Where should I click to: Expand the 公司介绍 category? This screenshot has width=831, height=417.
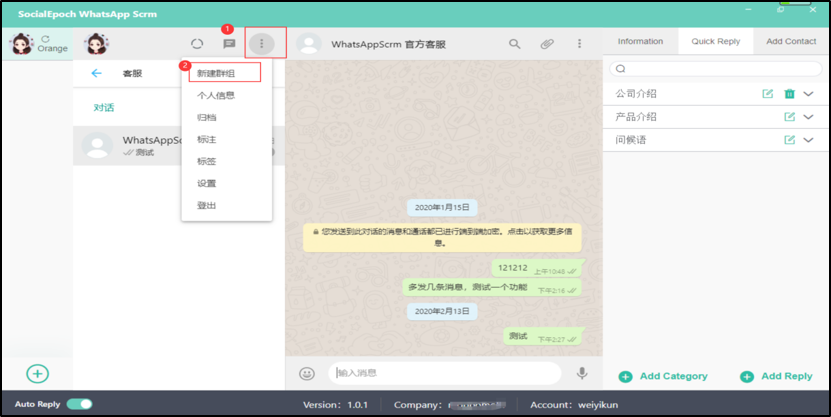(x=808, y=94)
